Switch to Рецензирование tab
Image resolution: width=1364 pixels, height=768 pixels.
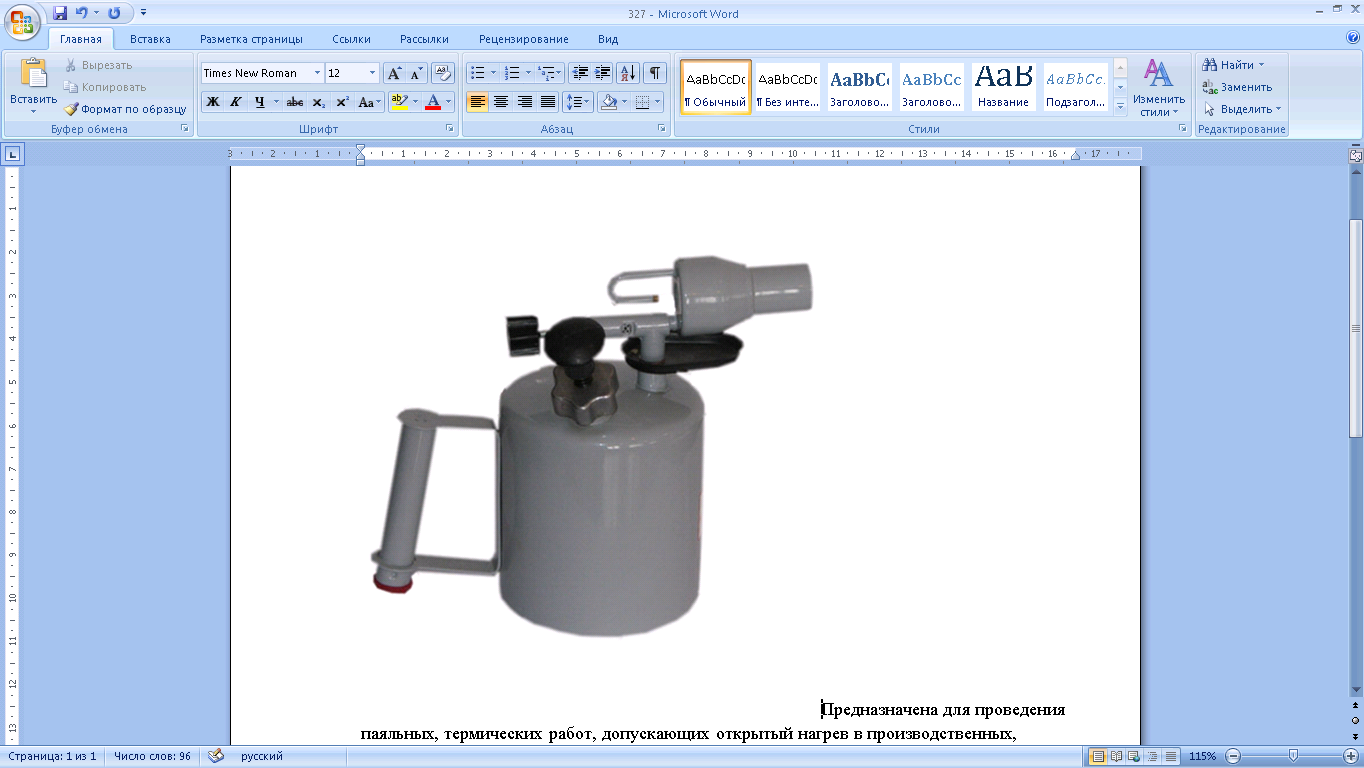tap(524, 39)
